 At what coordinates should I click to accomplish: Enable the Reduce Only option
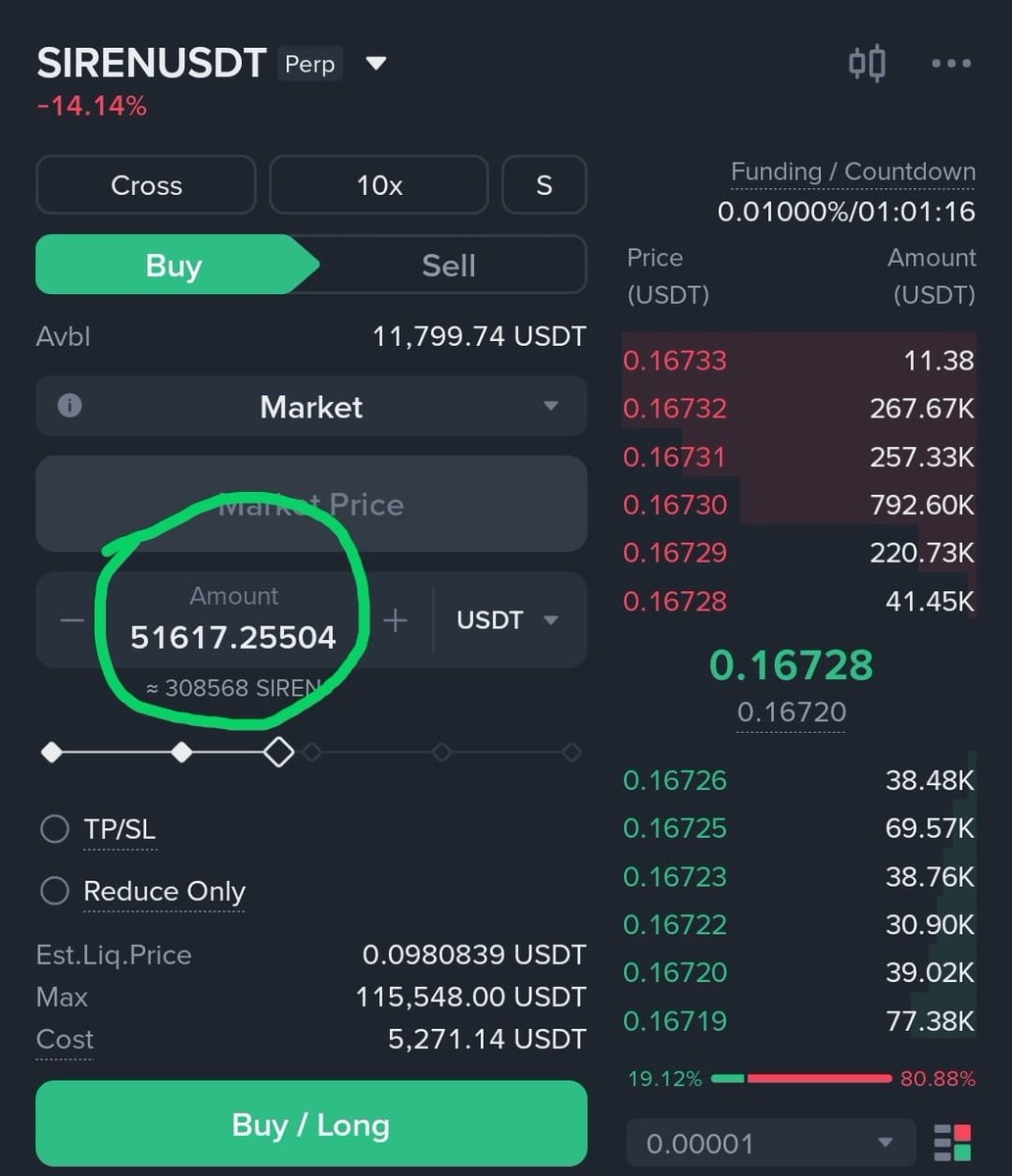tap(55, 890)
